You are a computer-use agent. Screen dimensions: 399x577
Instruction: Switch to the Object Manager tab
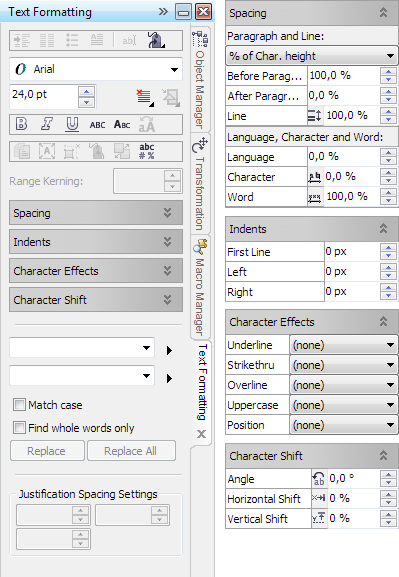click(200, 80)
